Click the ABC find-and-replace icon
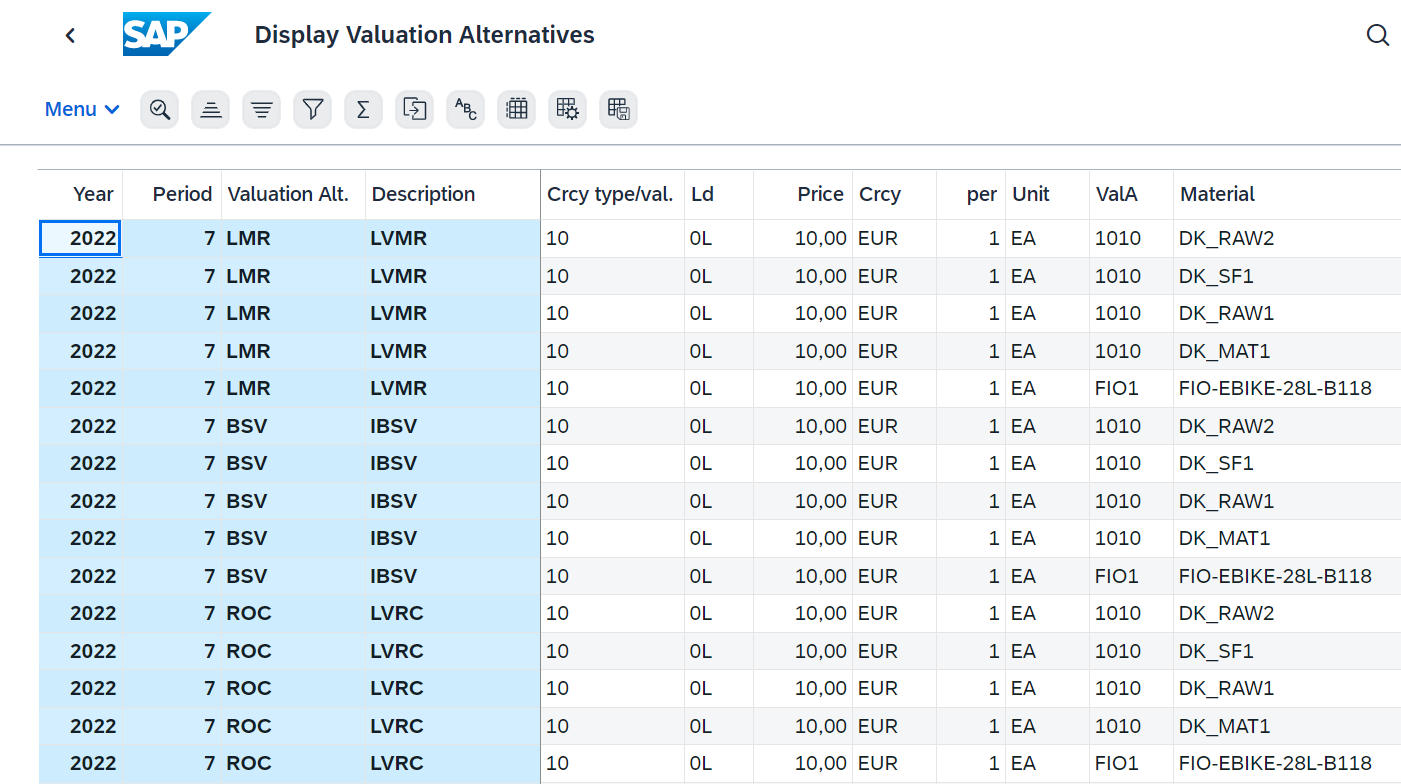 (465, 109)
